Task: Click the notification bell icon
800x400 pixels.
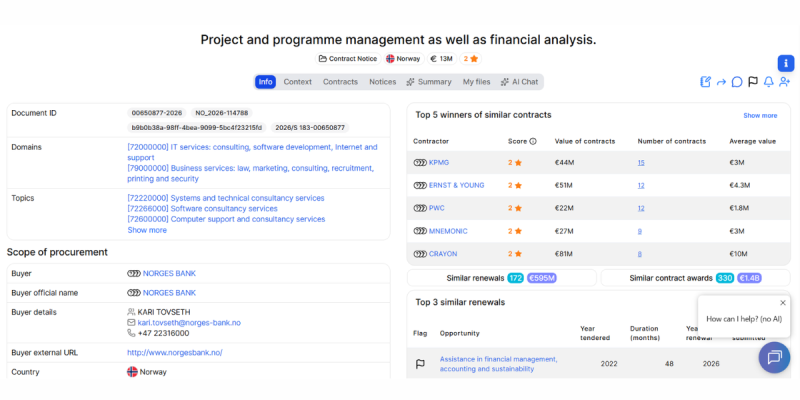Action: click(x=768, y=82)
